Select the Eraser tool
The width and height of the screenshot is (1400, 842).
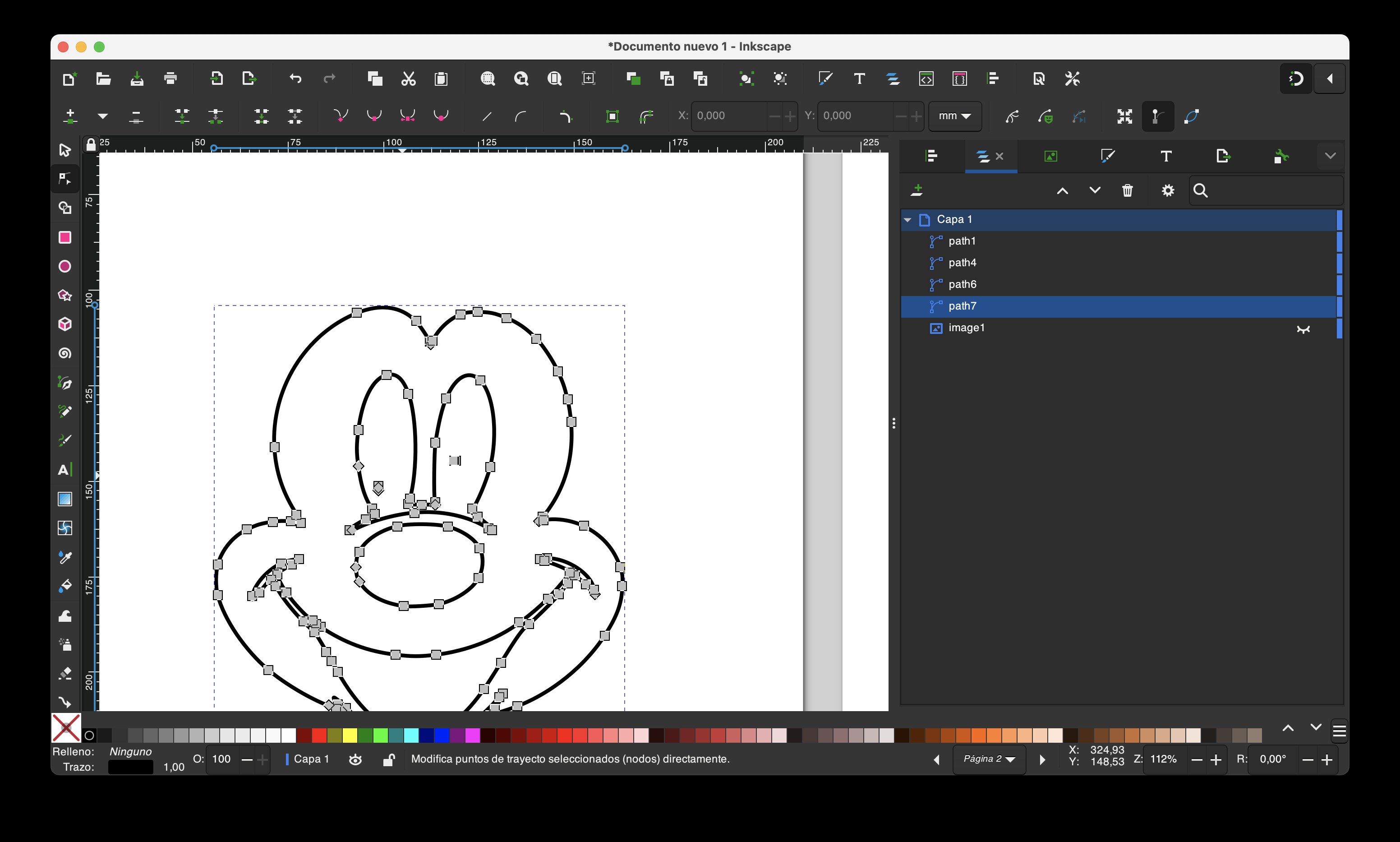tap(64, 674)
